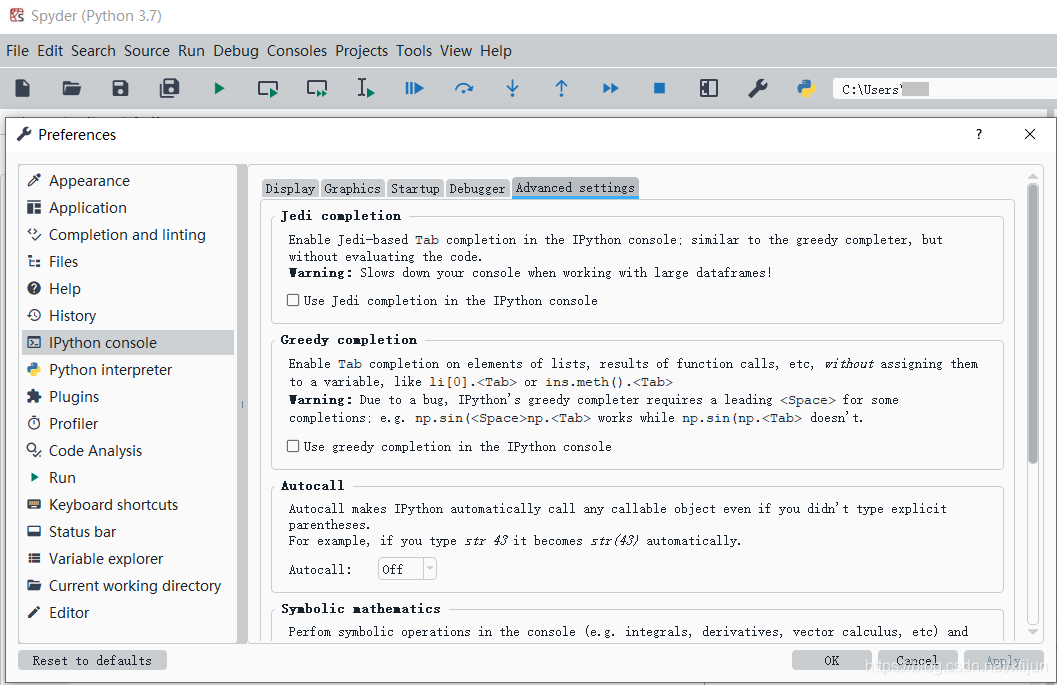The image size is (1057, 685).
Task: Switch to the Debugger tab
Action: pyautogui.click(x=477, y=188)
